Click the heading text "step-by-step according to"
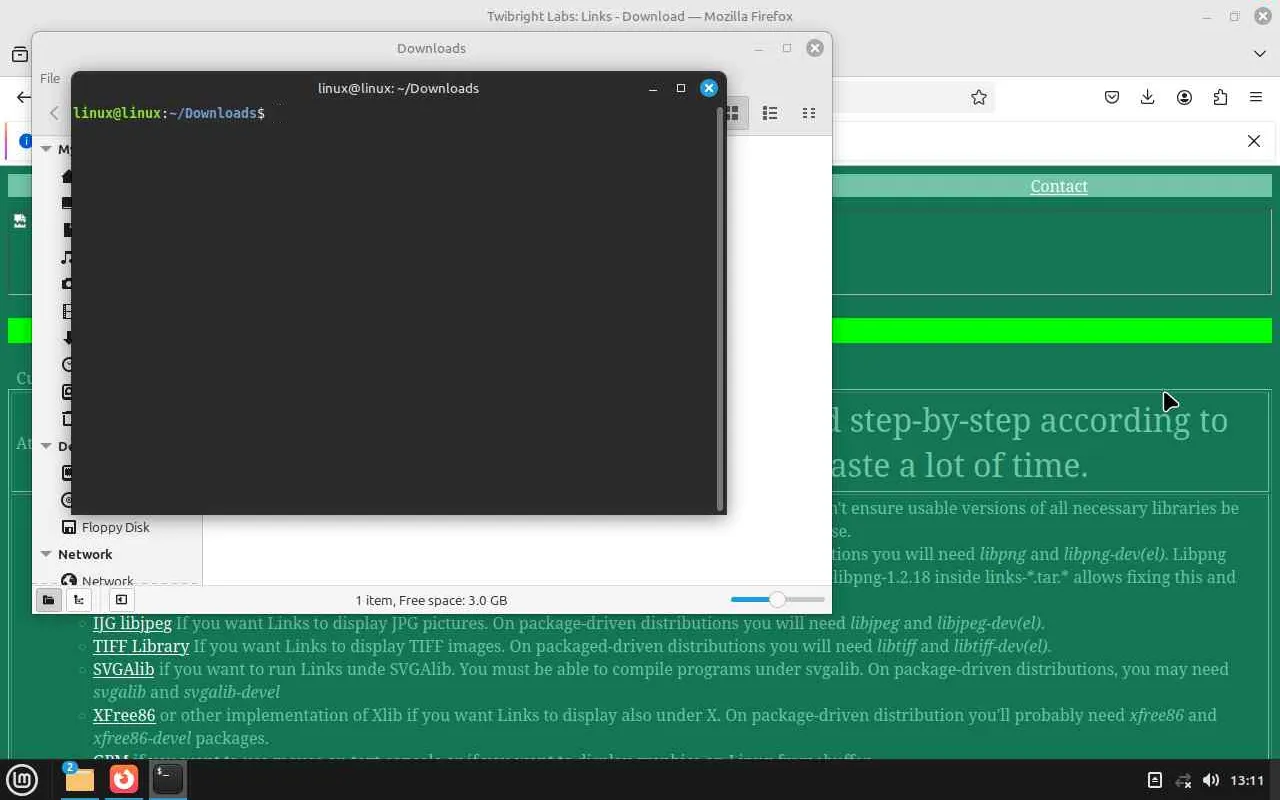The image size is (1280, 800). click(1038, 420)
